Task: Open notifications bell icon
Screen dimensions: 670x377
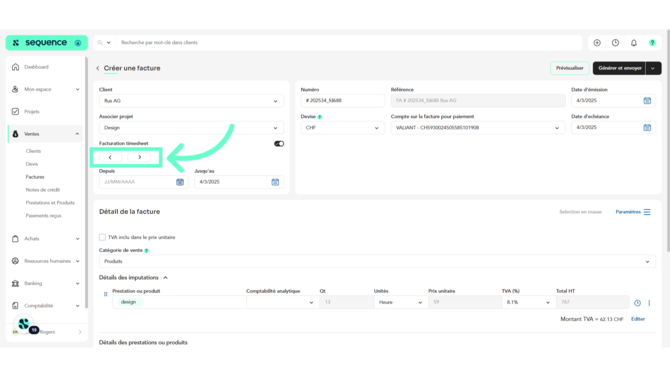Action: point(634,43)
